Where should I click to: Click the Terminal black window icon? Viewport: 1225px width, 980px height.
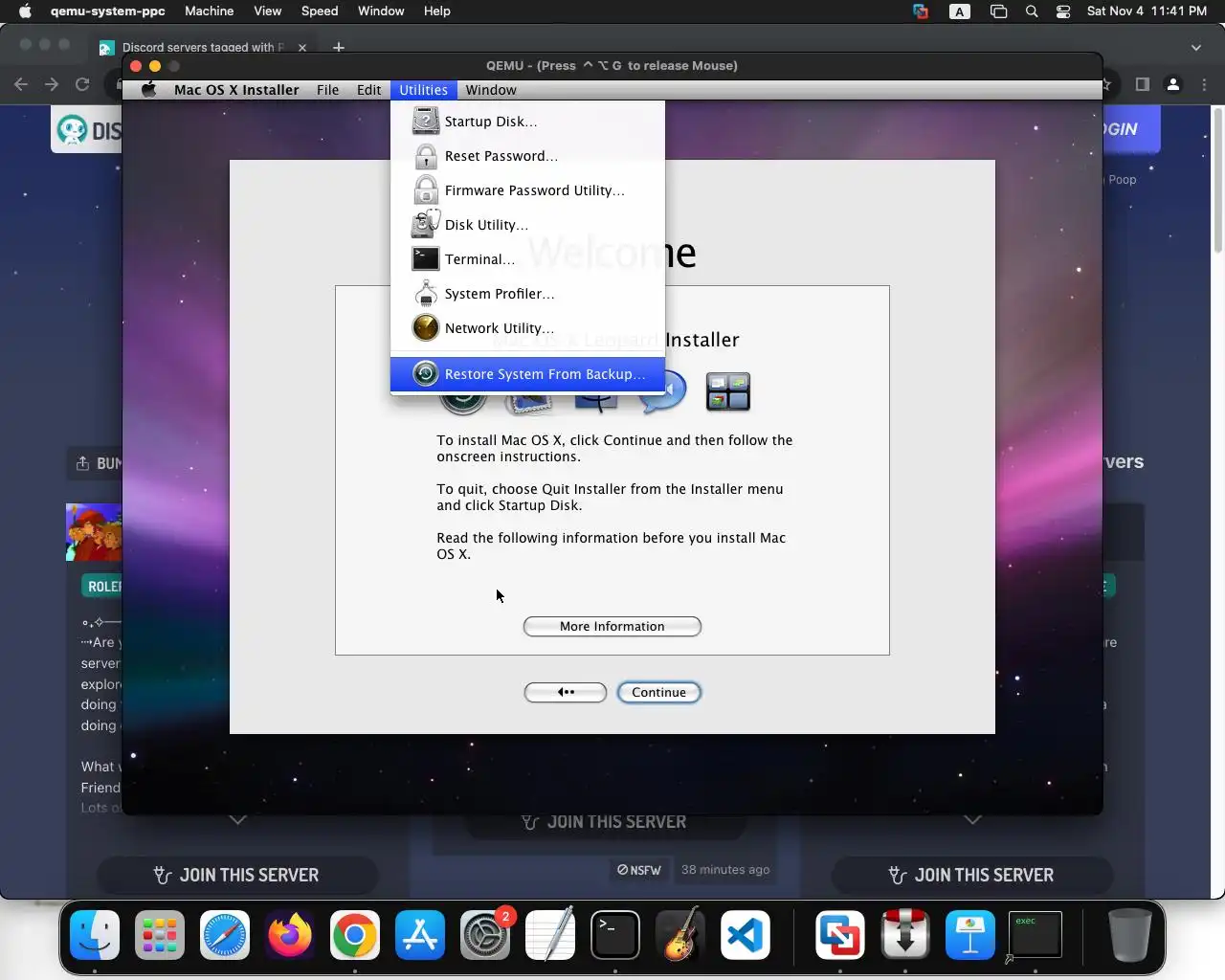[x=425, y=258]
